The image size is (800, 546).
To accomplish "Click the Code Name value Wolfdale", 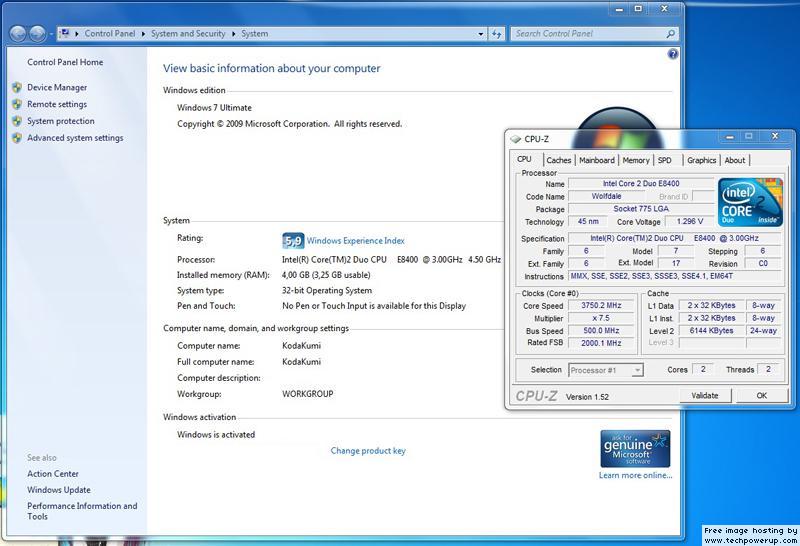I will pos(606,196).
